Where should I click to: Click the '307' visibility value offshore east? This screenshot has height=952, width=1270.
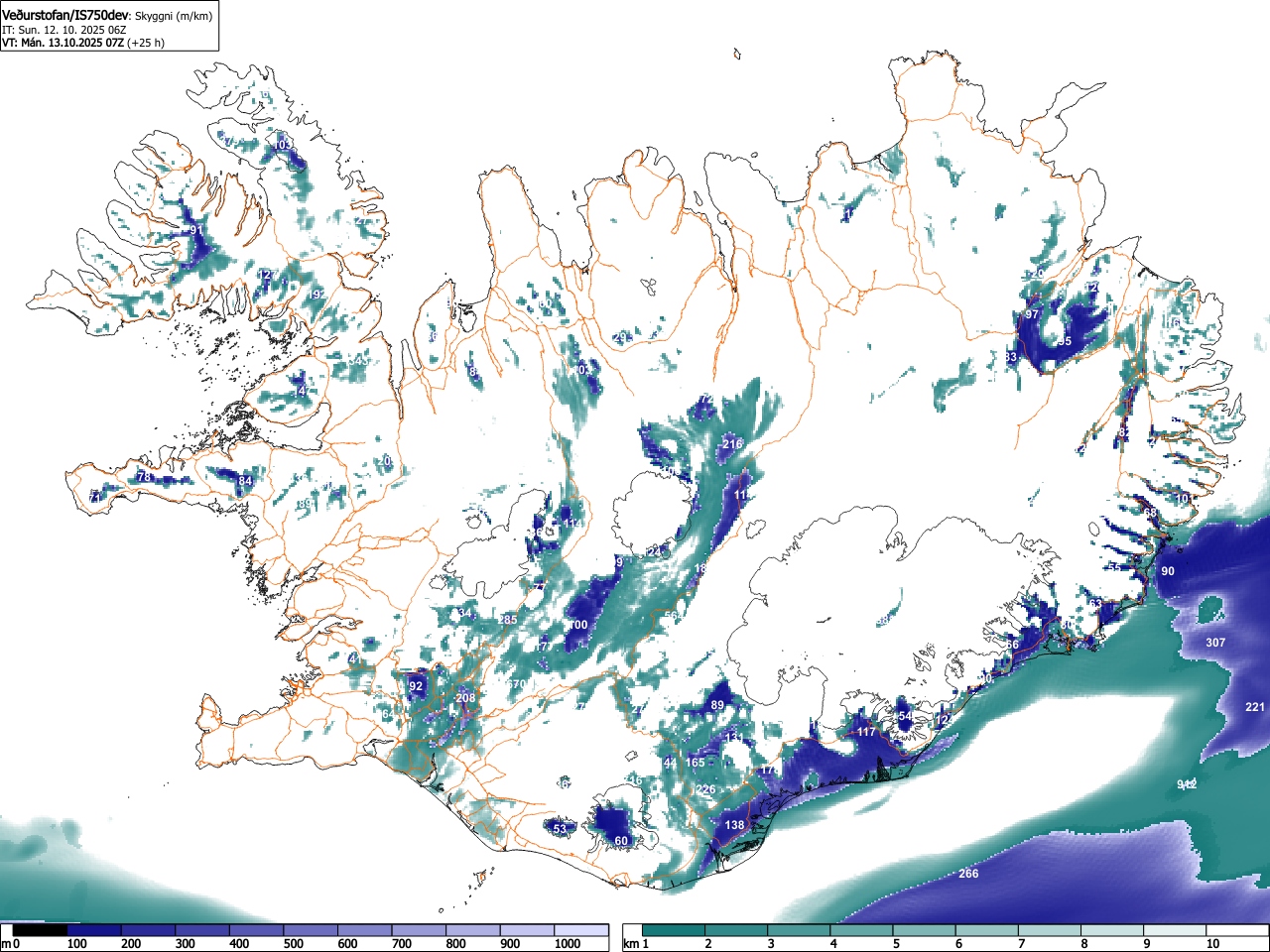point(1215,643)
